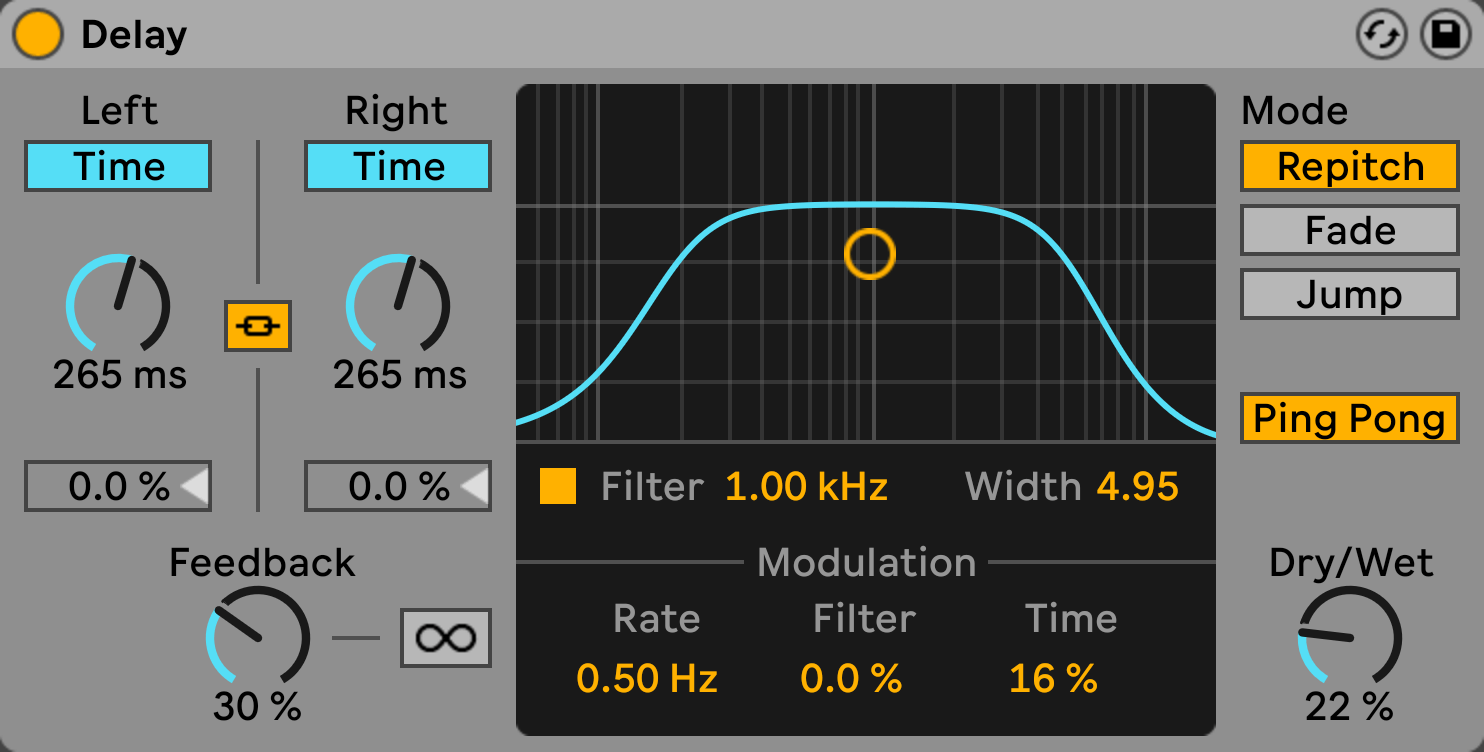1484x752 pixels.
Task: Click the Hot-Swap Presets icon
Action: (1381, 35)
